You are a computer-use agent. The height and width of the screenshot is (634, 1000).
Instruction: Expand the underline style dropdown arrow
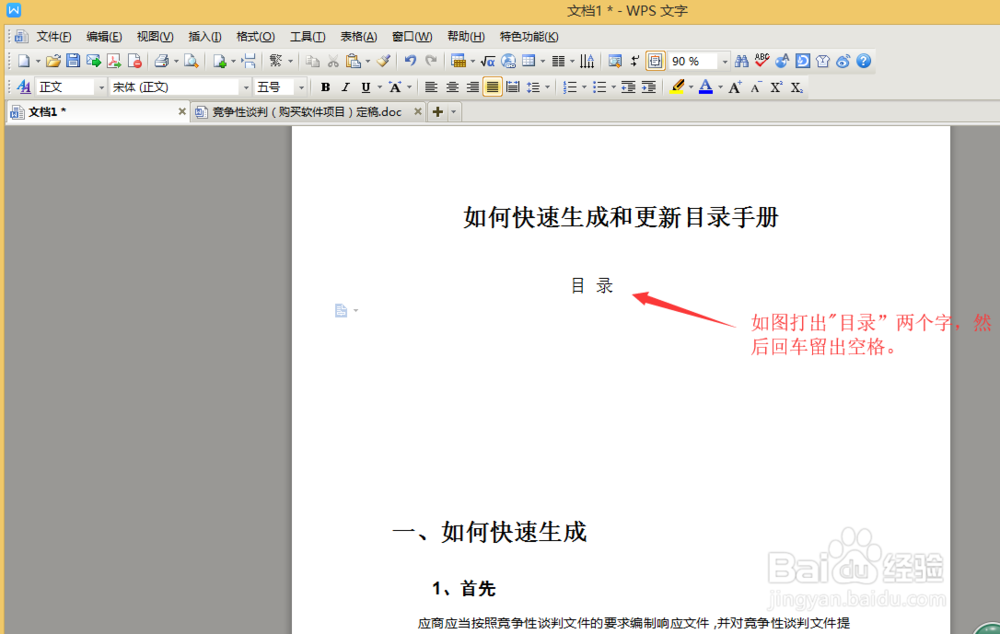(x=379, y=87)
